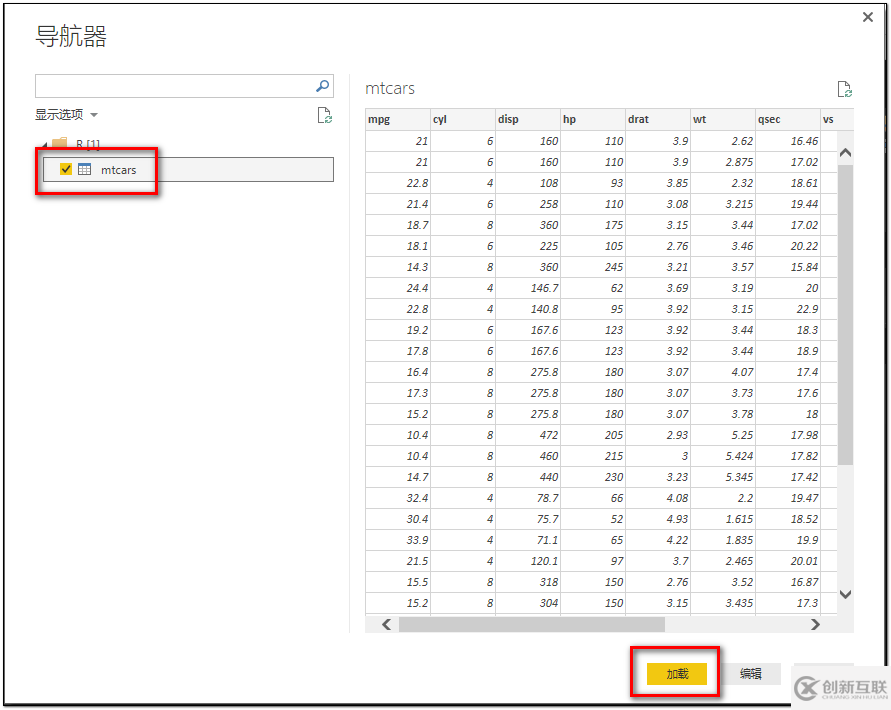Collapse the R [1] tree node

click(x=44, y=145)
